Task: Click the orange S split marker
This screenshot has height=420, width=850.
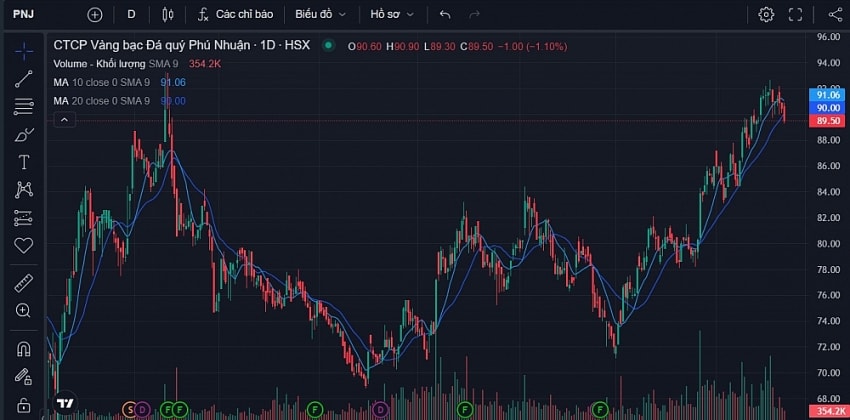Action: pos(130,409)
